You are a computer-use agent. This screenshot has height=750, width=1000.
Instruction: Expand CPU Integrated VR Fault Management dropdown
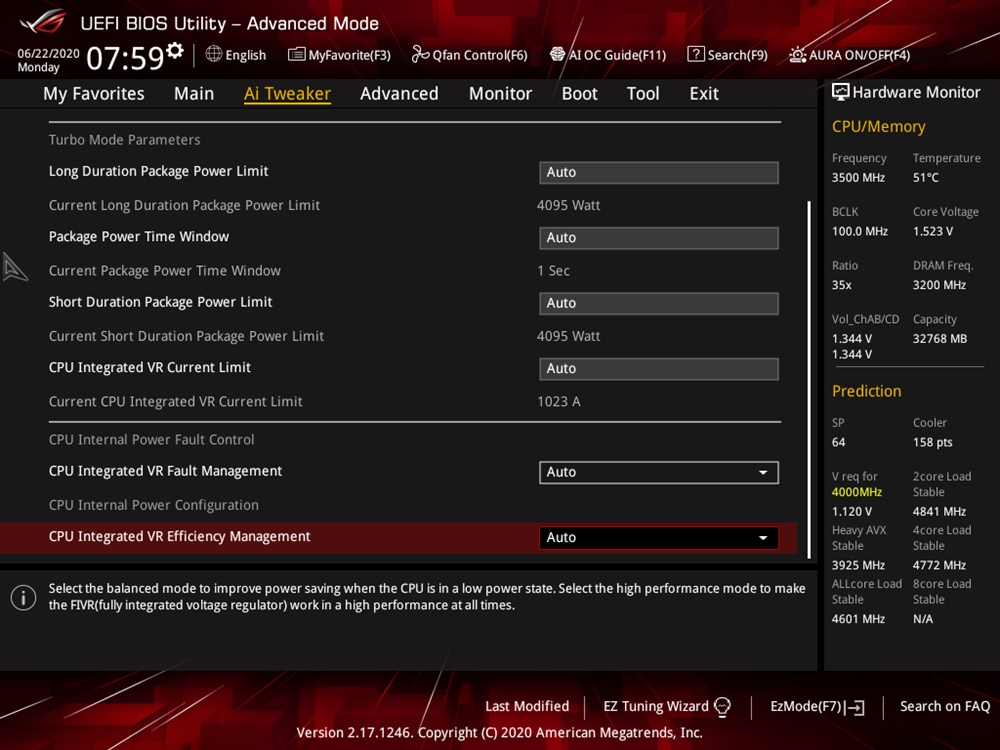(x=659, y=473)
